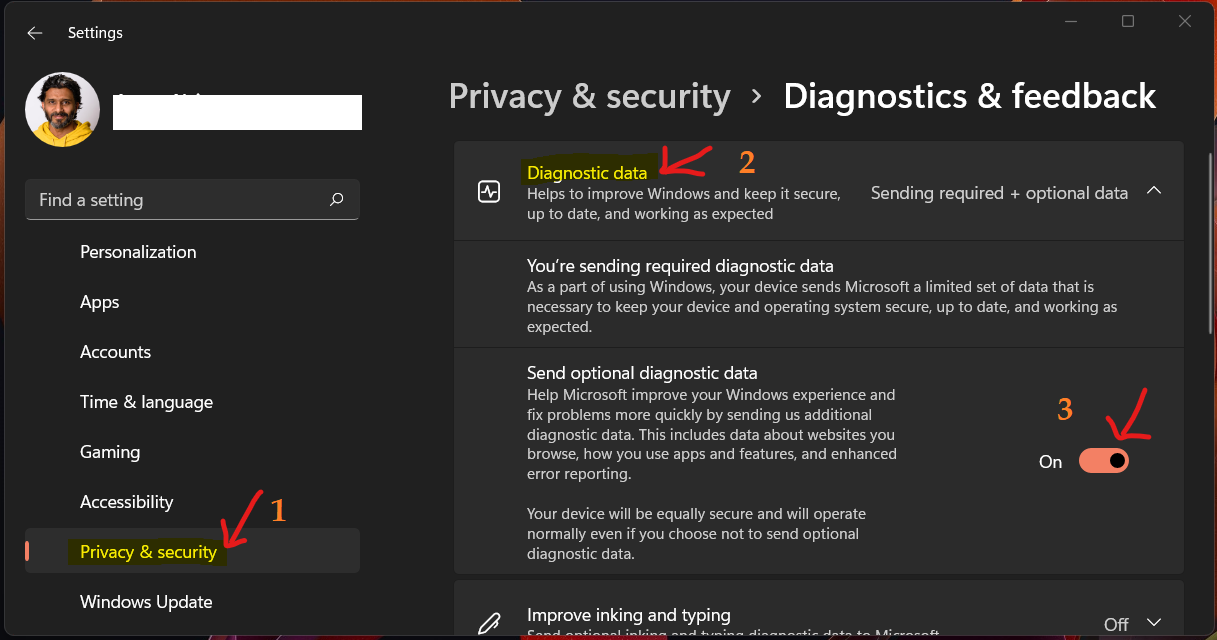Viewport: 1217px width, 640px height.
Task: Click the highlighted Diagnostic data label
Action: [x=589, y=172]
